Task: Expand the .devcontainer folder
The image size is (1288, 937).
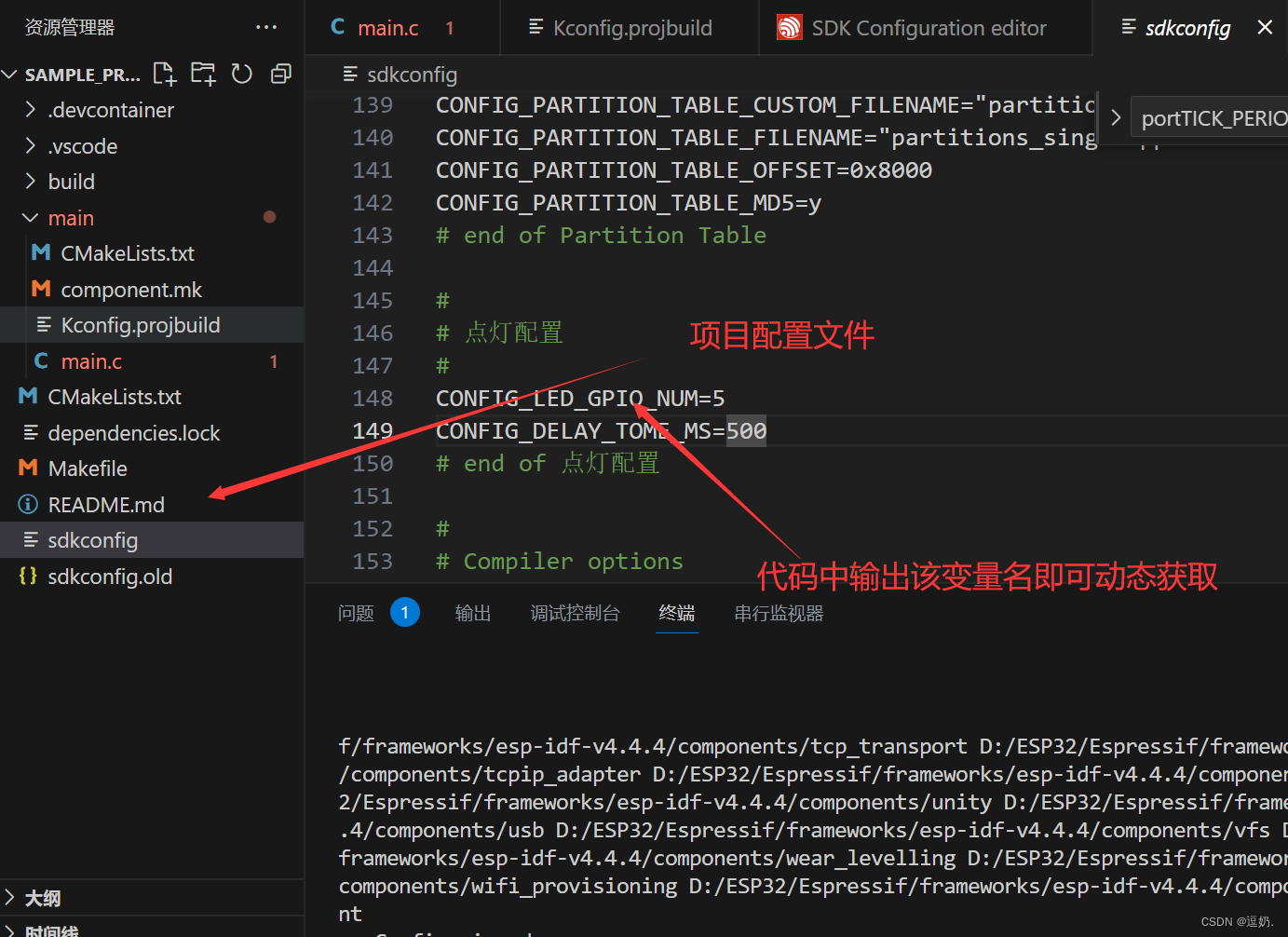Action: click(x=31, y=110)
